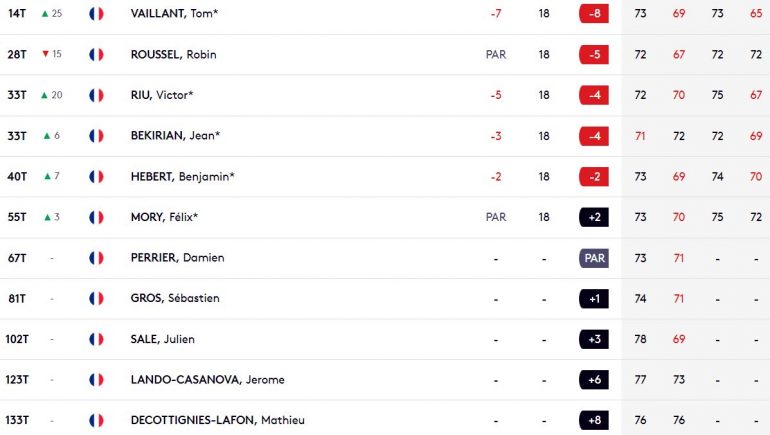Viewport: 770px width, 435px height.
Task: Click the PAR score badge for PERRIER
Action: (x=594, y=258)
